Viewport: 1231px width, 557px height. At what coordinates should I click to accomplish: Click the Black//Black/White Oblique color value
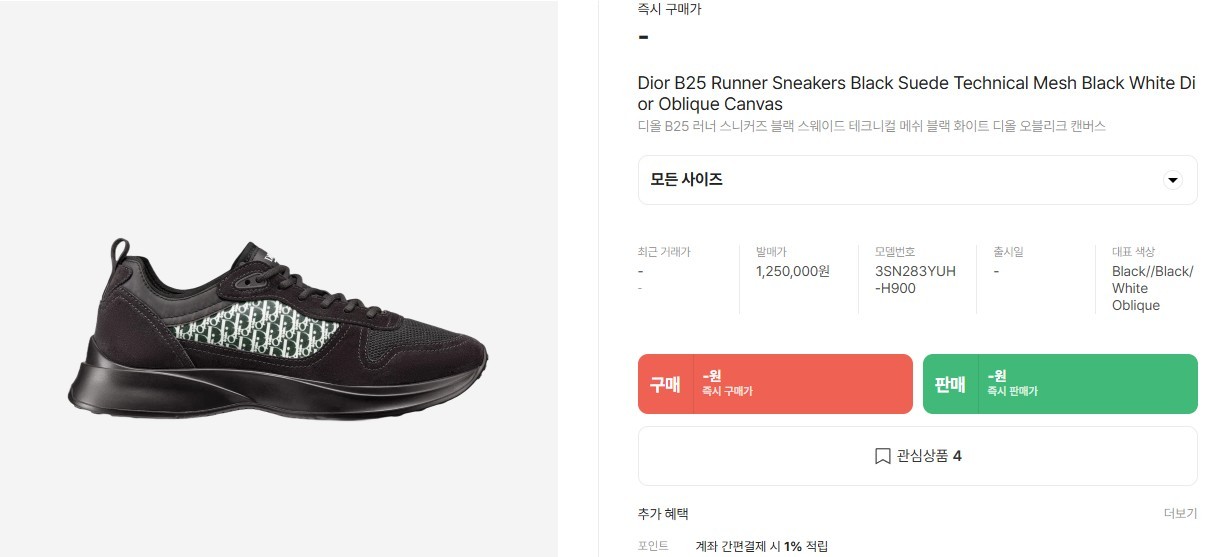coord(1152,288)
